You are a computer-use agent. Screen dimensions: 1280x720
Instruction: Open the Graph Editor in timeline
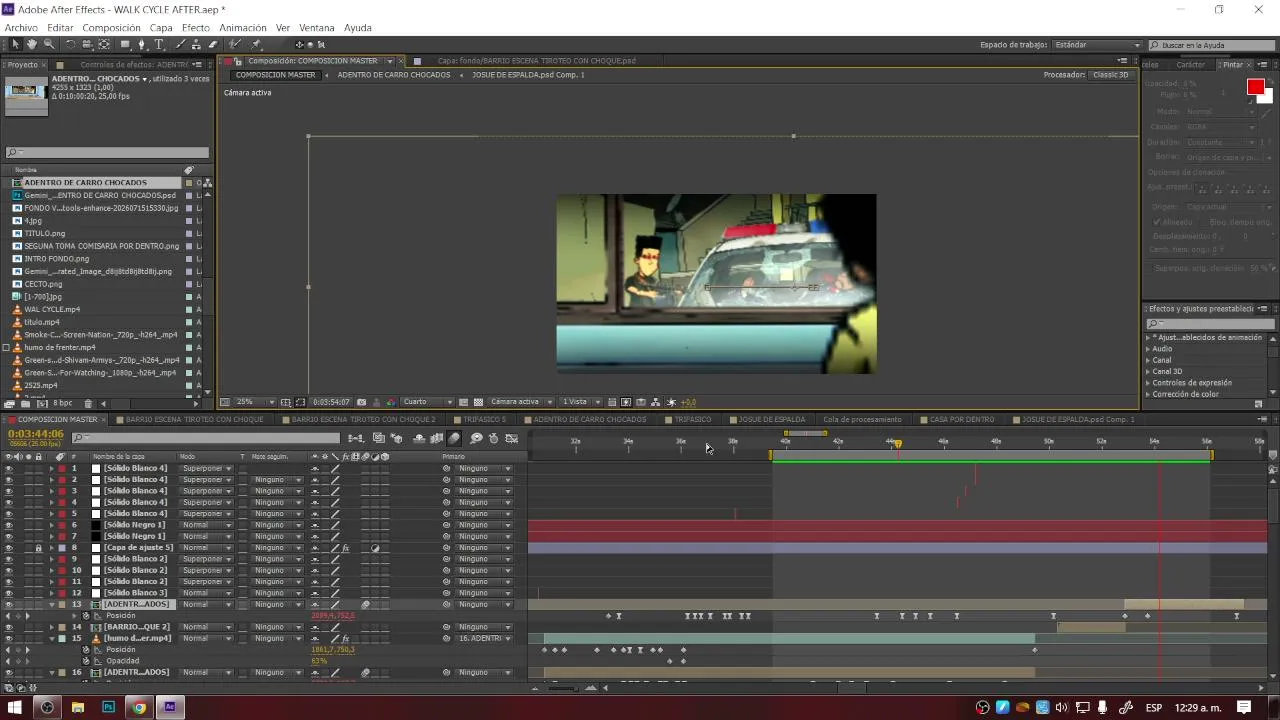point(512,438)
